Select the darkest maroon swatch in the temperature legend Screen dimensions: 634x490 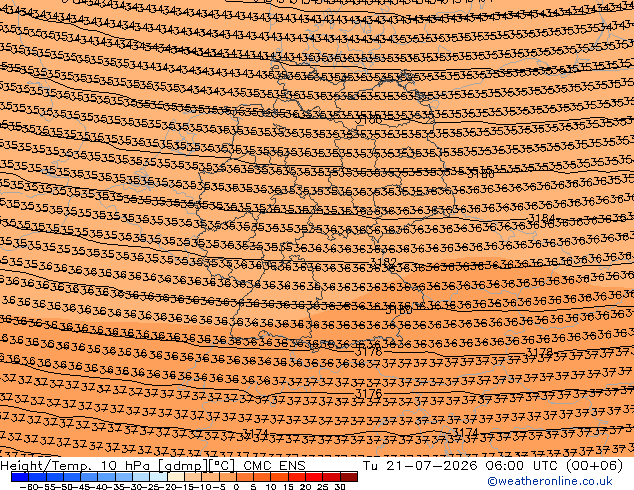point(349,477)
